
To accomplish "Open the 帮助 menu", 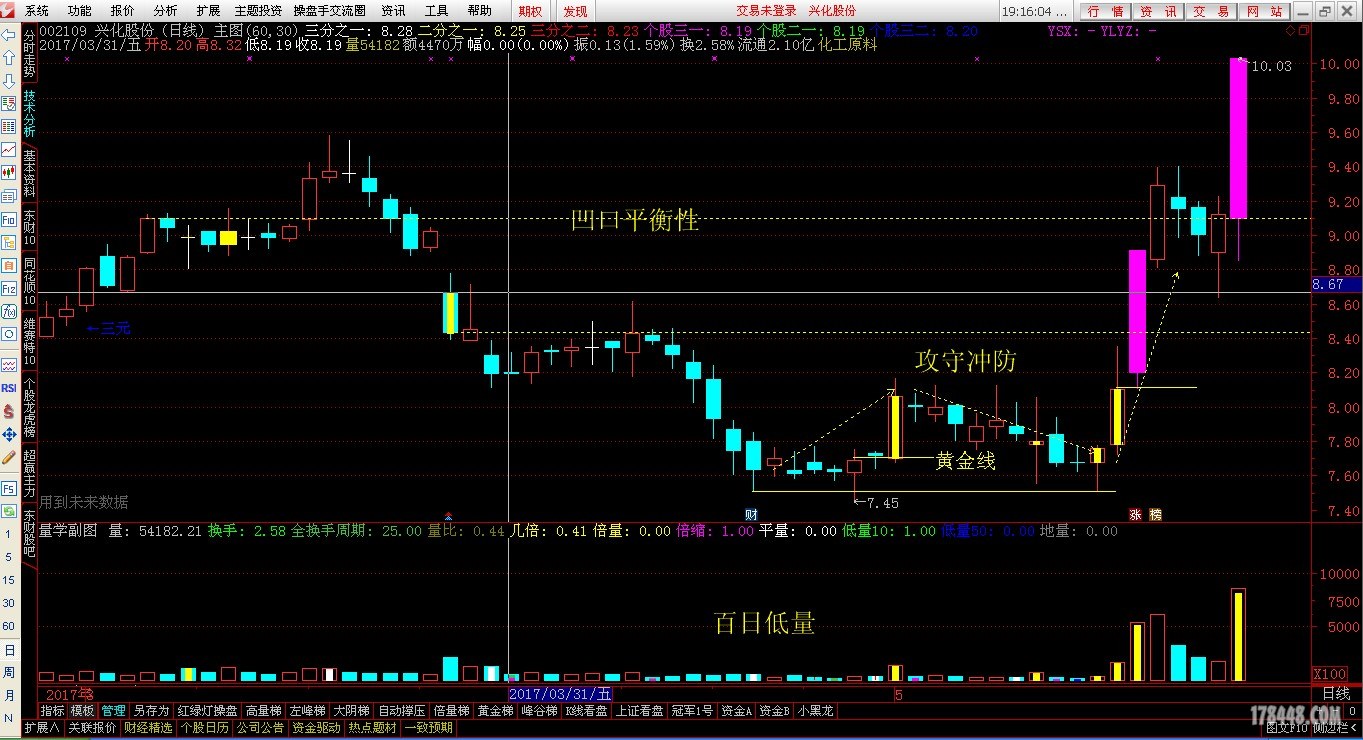I will pos(479,11).
